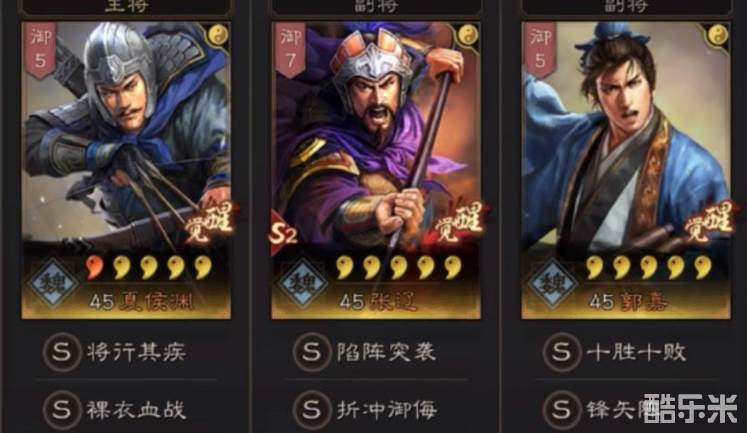Viewport: 747px width, 433px height.
Task: Click S-rank icon beside 锋矢阵 skill
Action: pos(561,409)
